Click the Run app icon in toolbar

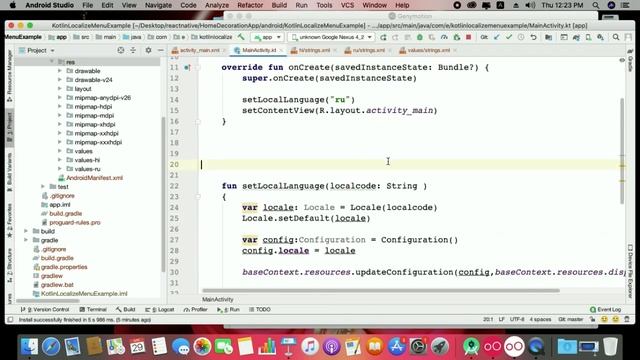click(x=383, y=37)
